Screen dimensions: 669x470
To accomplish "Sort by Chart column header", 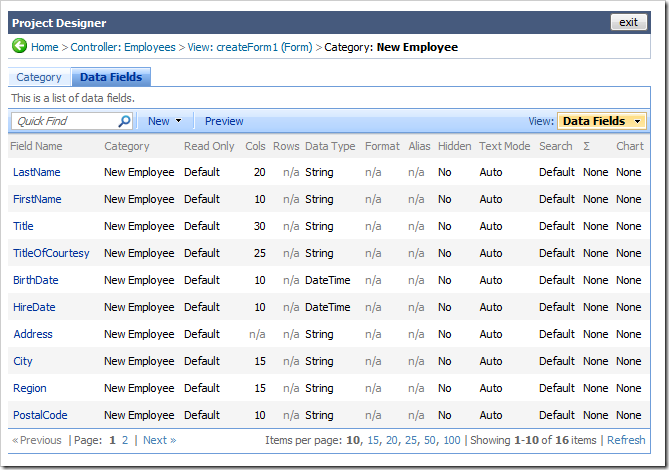I will (x=630, y=146).
